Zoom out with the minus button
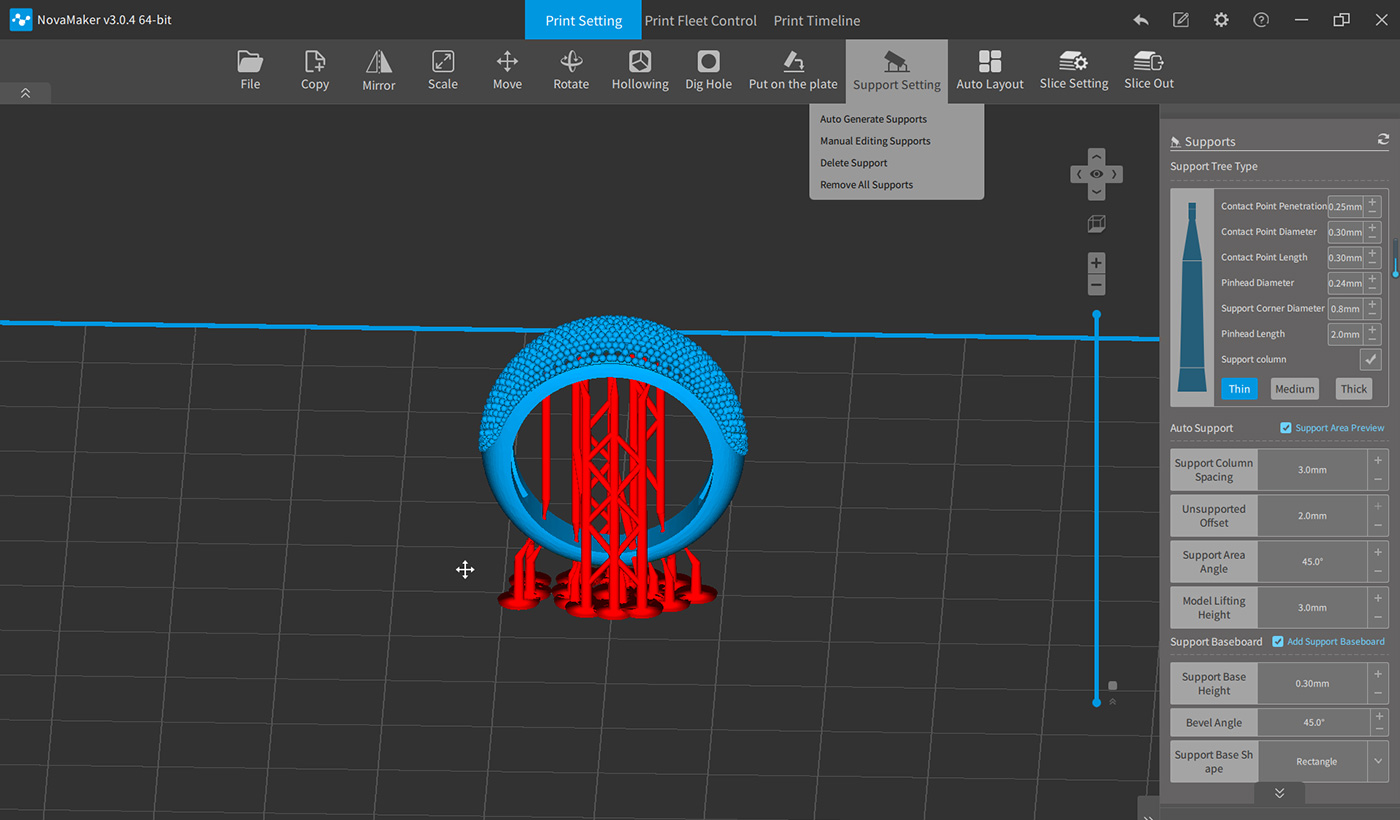The height and width of the screenshot is (820, 1400). 1096,285
